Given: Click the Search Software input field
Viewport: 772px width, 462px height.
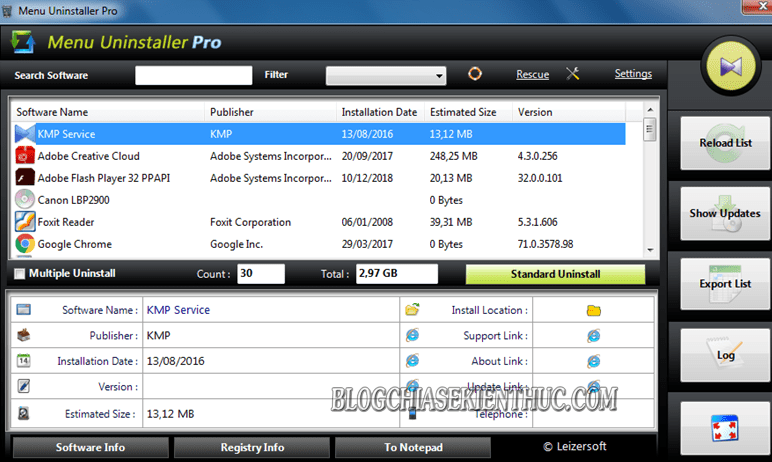Looking at the screenshot, I should coord(193,75).
